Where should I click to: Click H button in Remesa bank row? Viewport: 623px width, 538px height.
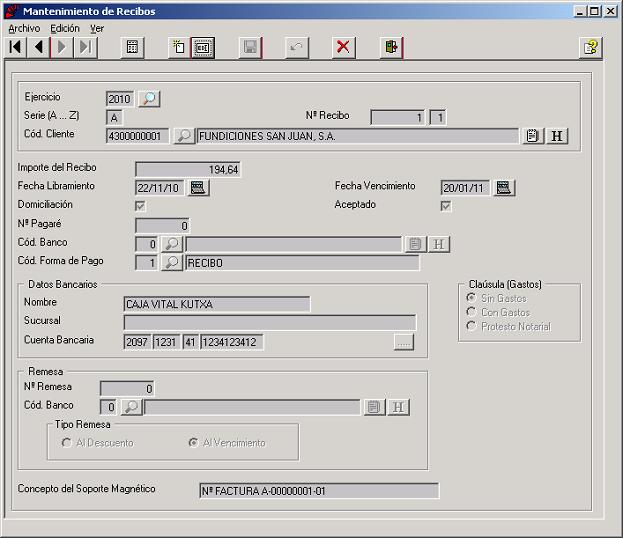click(x=399, y=407)
